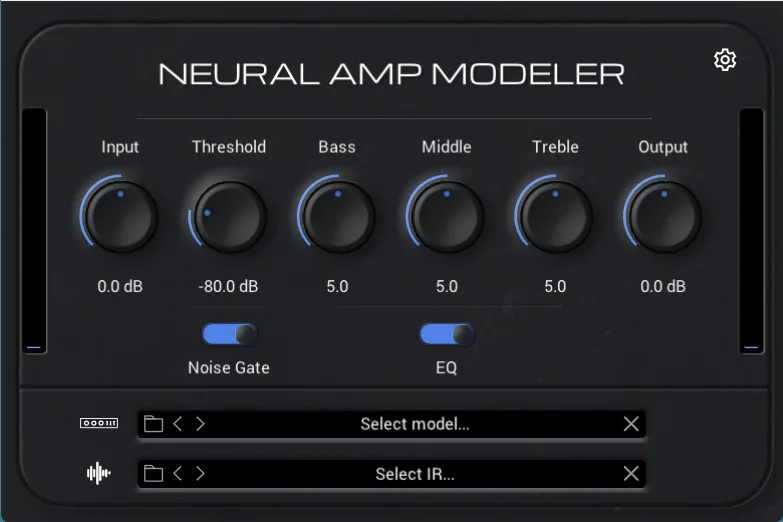Open folder to browse for IR file
Screen dimensions: 783x522
pyautogui.click(x=153, y=473)
